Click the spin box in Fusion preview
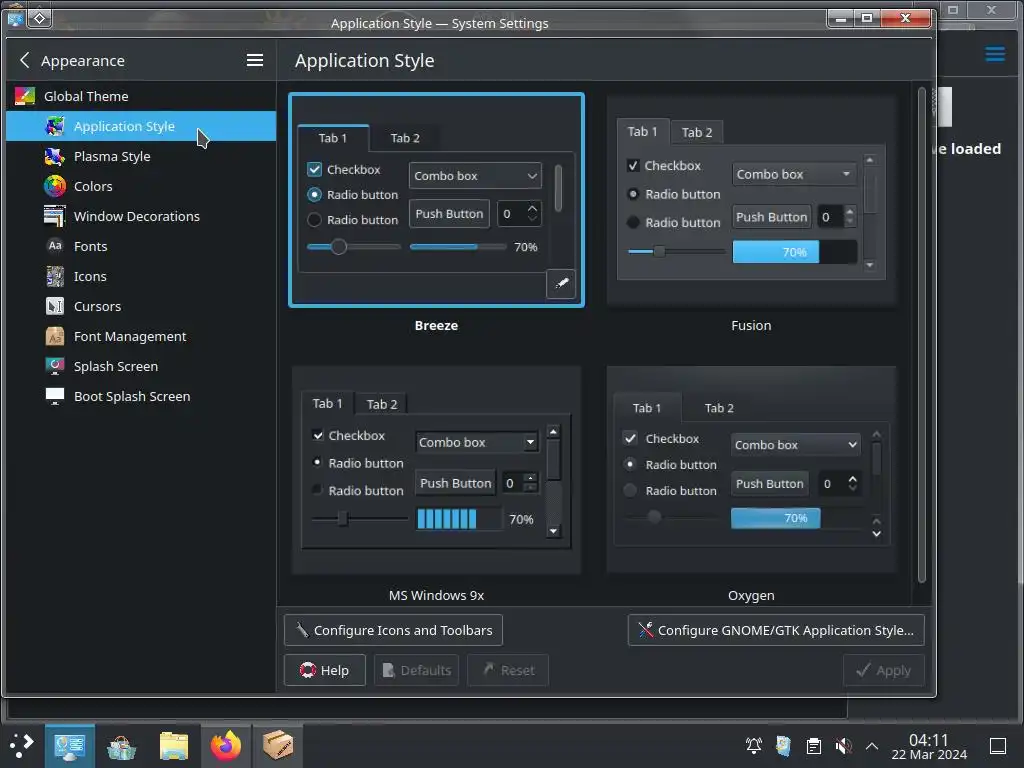The width and height of the screenshot is (1024, 768). coord(836,217)
